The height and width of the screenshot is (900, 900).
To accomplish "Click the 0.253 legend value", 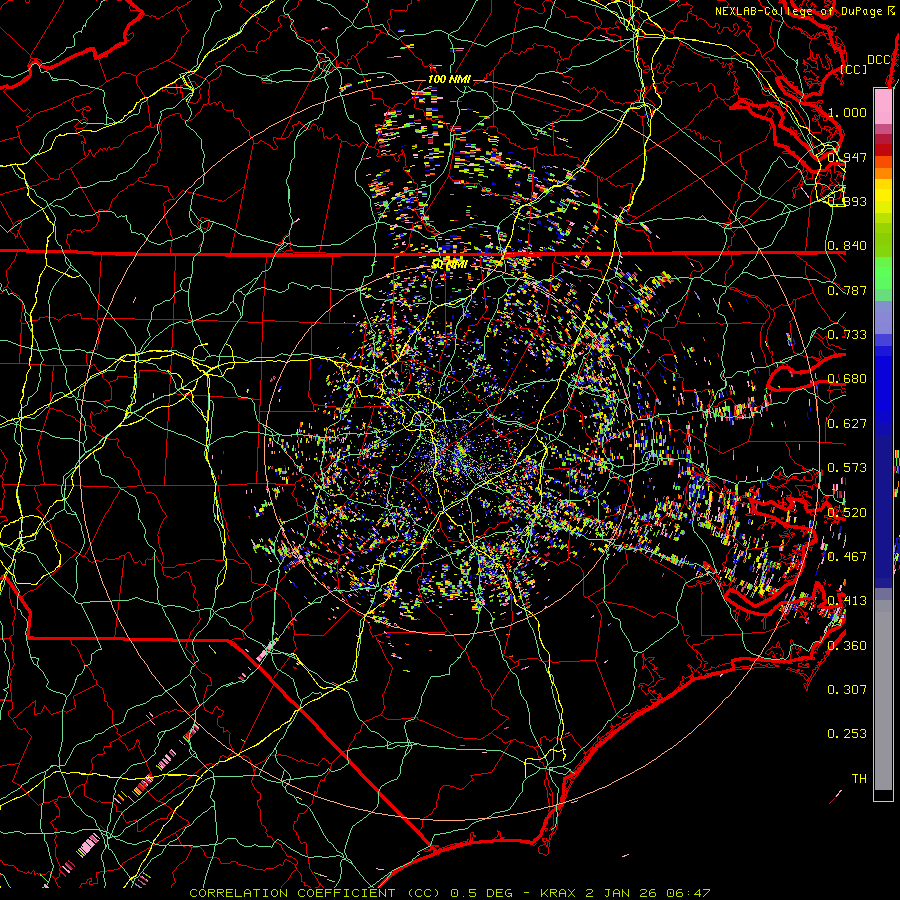I will coord(847,734).
